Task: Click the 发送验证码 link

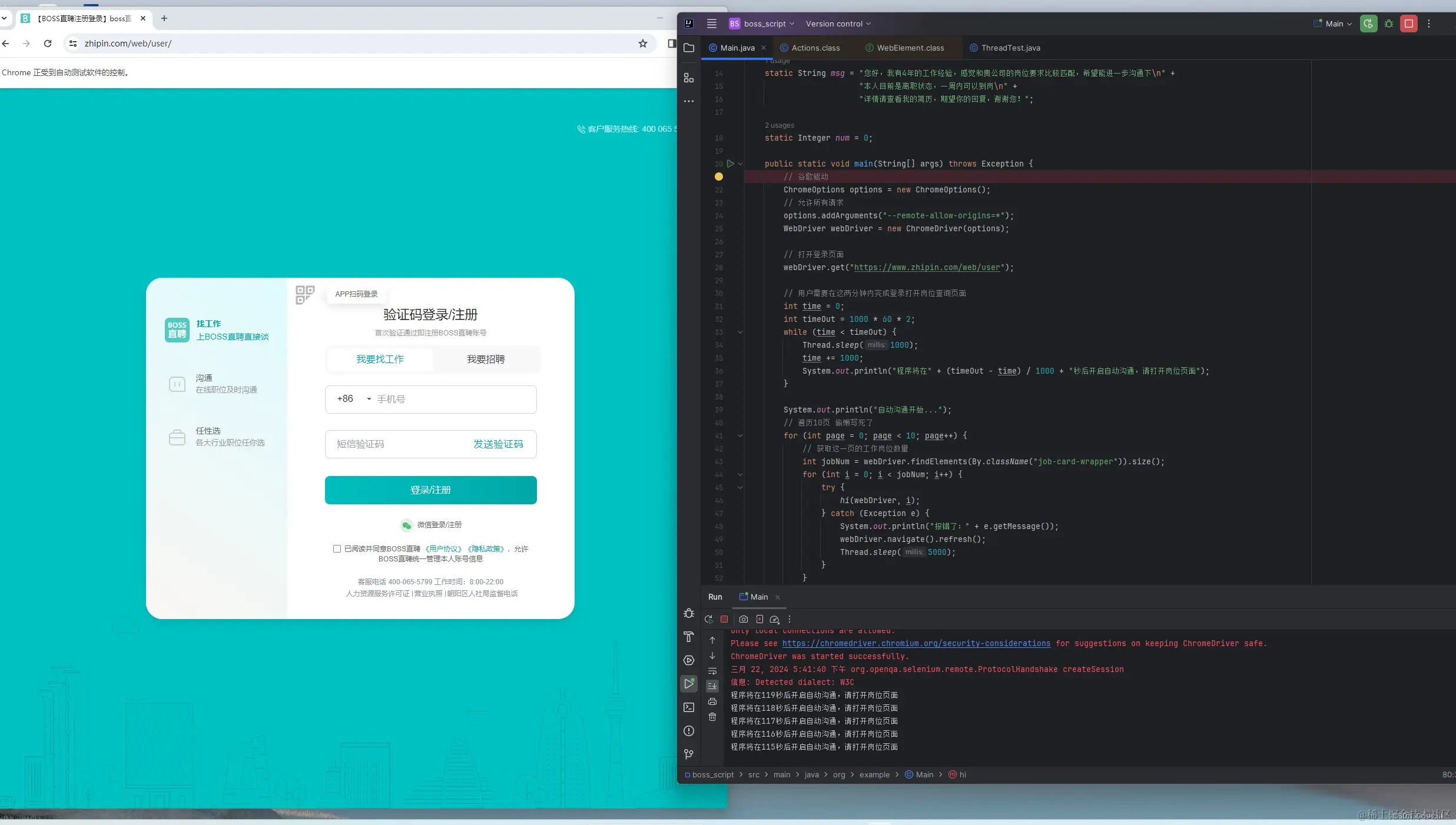Action: tap(498, 444)
